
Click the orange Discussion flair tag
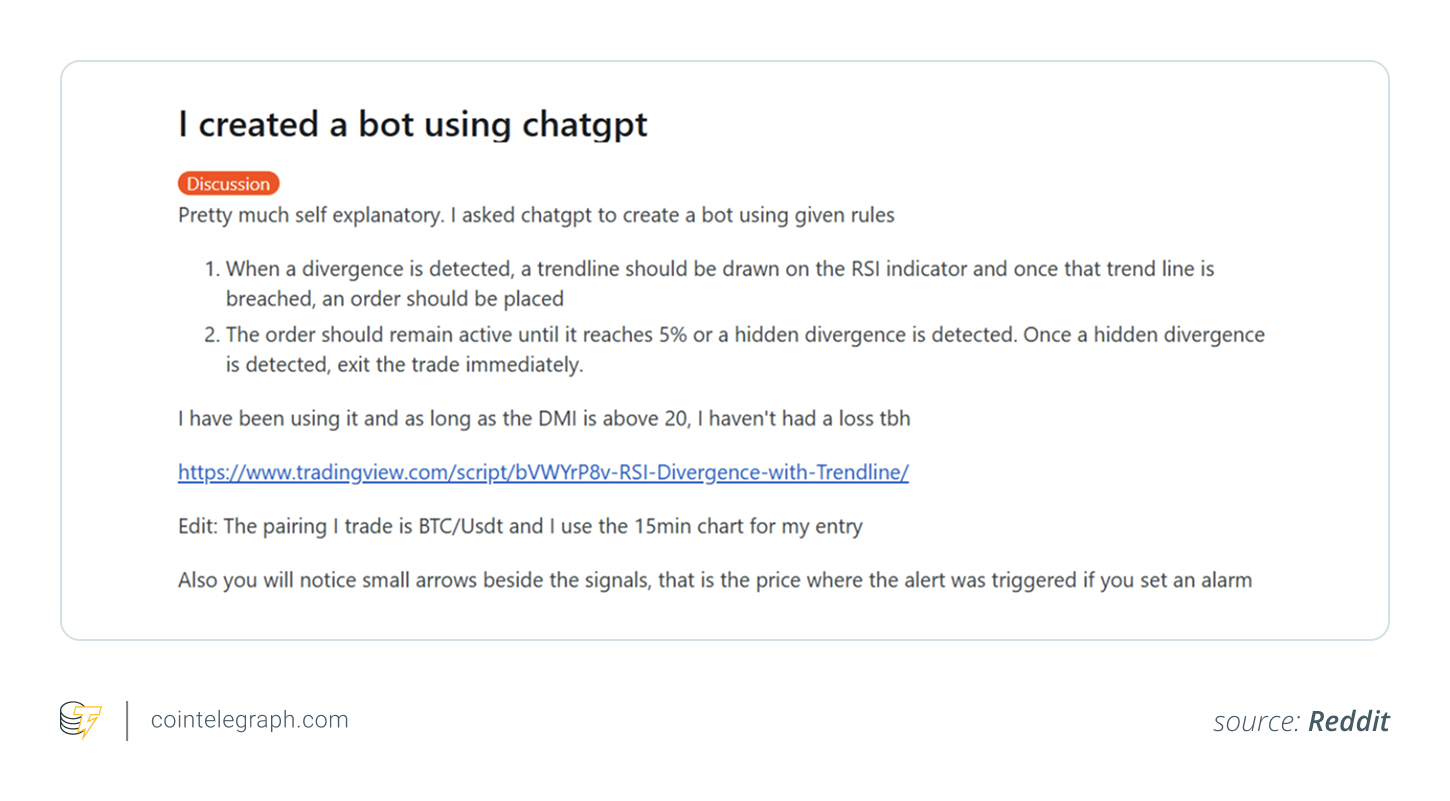pos(228,184)
